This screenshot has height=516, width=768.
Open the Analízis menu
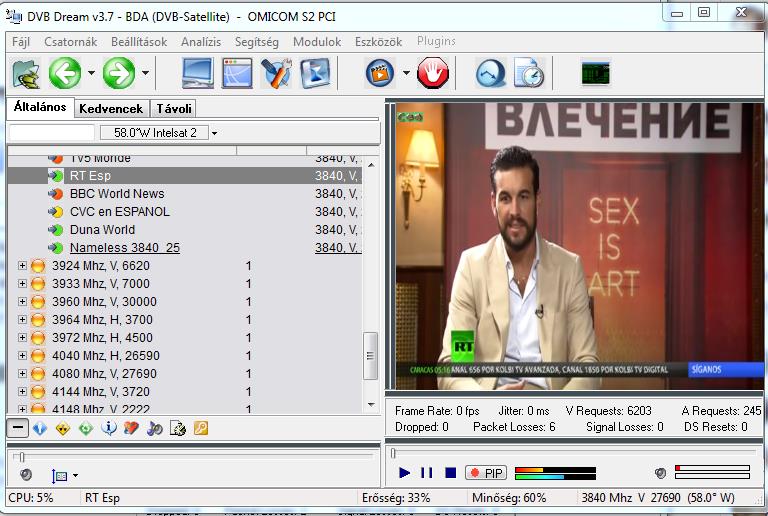pos(201,42)
